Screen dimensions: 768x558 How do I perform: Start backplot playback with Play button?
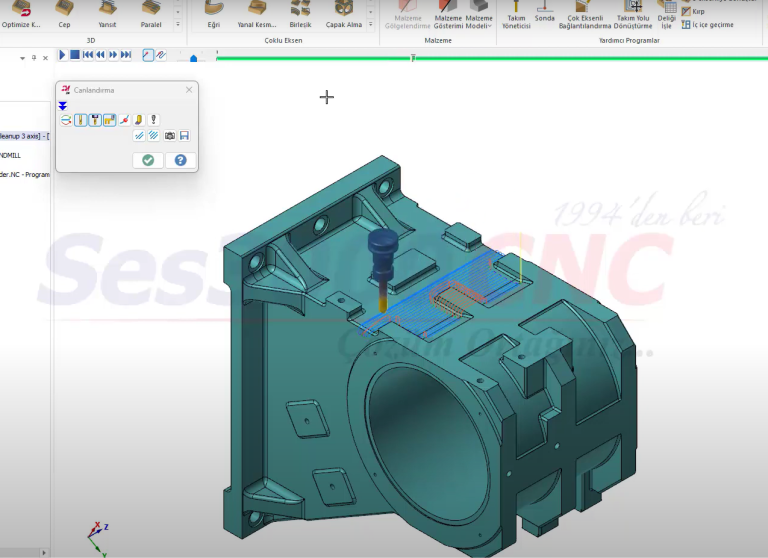pyautogui.click(x=62, y=55)
